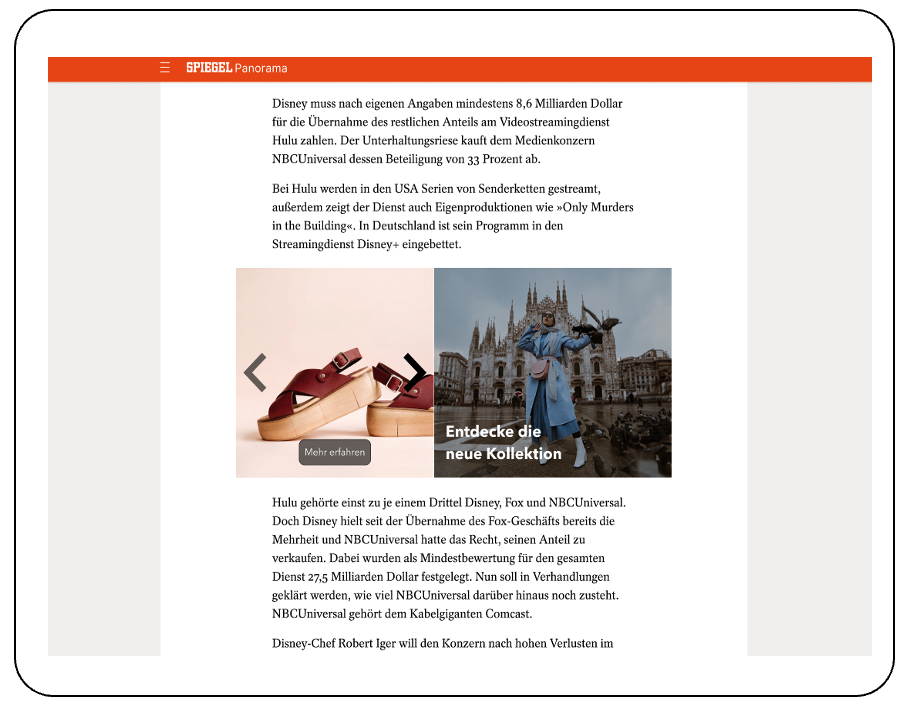Advance the ad carousel with right arrow

coord(414,372)
